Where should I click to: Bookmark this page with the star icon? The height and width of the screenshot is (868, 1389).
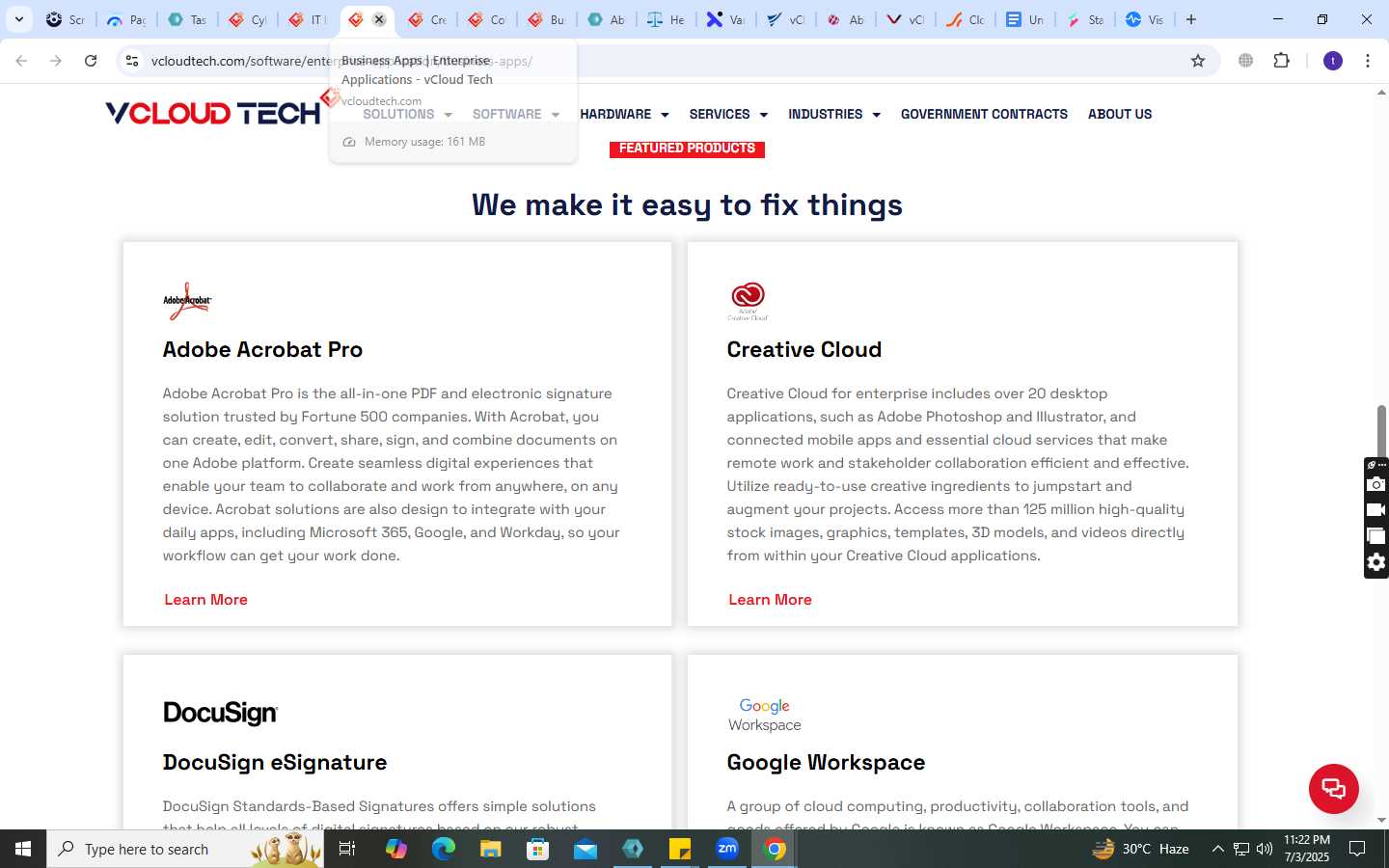click(x=1198, y=61)
